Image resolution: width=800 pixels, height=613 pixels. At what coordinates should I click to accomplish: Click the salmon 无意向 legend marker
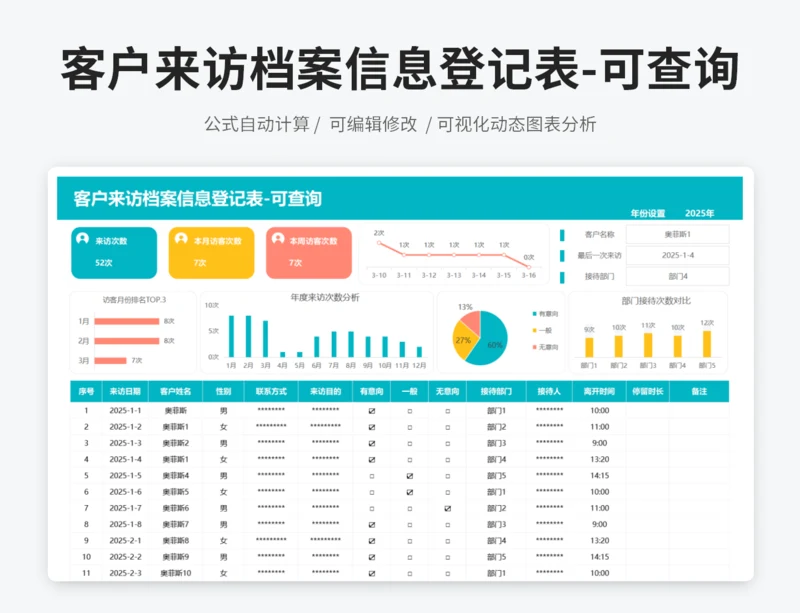534,347
